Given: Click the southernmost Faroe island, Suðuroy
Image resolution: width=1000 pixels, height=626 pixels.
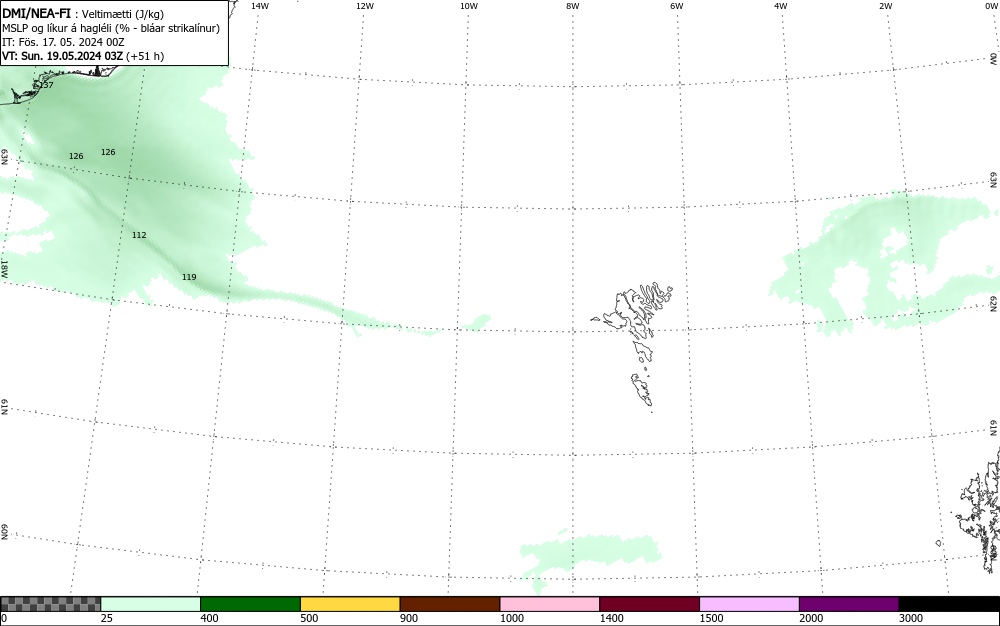Looking at the screenshot, I should tap(643, 390).
